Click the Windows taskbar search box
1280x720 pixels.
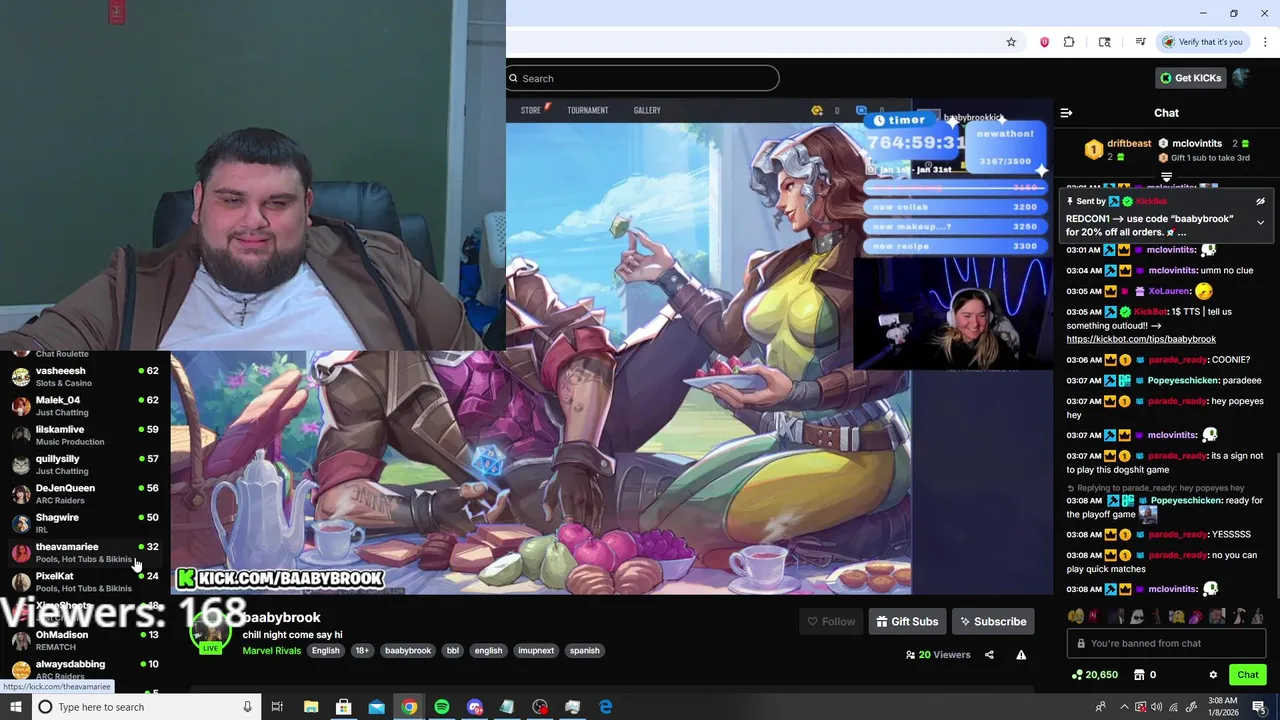click(x=146, y=707)
